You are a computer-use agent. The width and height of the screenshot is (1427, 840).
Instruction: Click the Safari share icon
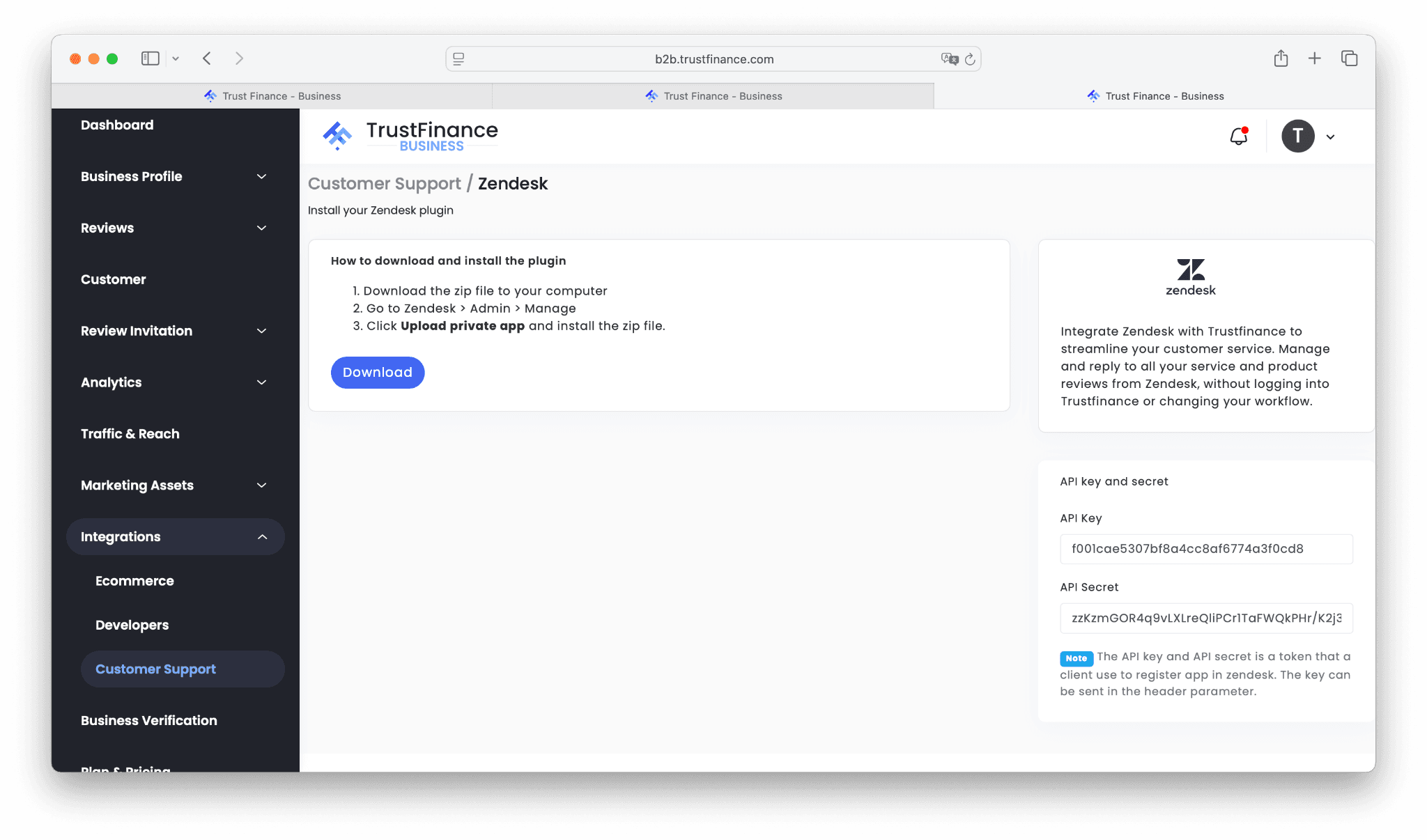click(x=1281, y=59)
